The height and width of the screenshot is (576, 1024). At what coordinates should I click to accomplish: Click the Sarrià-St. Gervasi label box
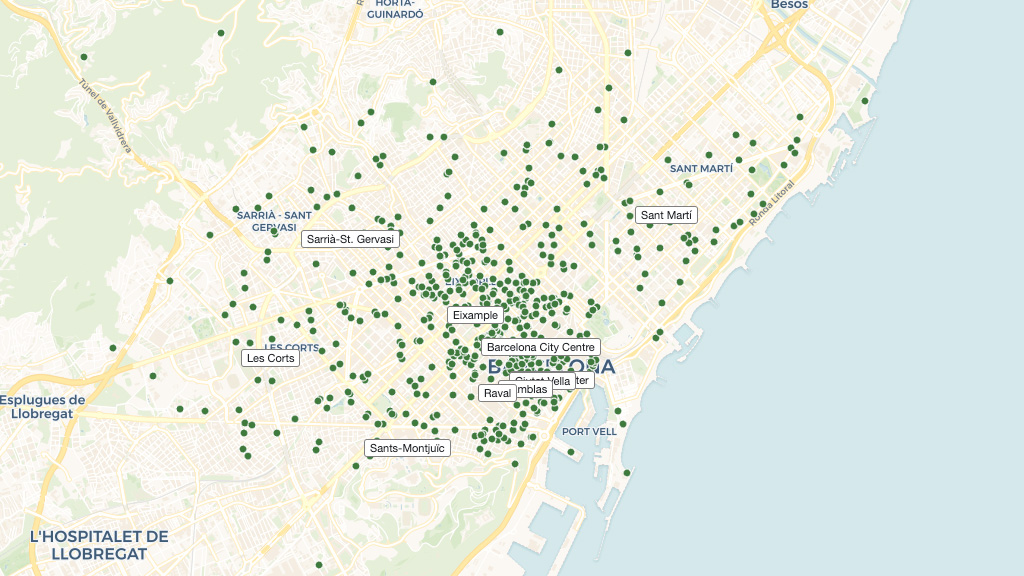351,239
